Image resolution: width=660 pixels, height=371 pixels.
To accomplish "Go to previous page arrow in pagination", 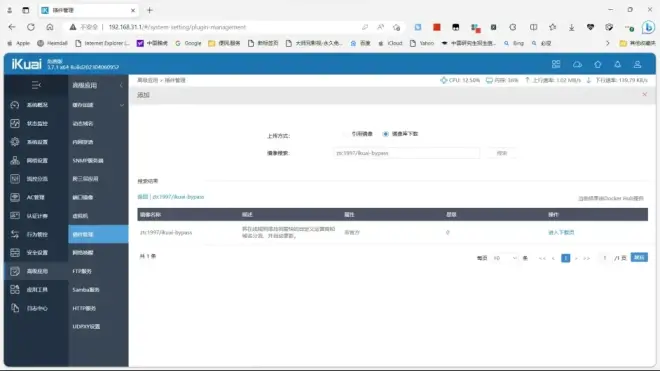I will pyautogui.click(x=553, y=258).
